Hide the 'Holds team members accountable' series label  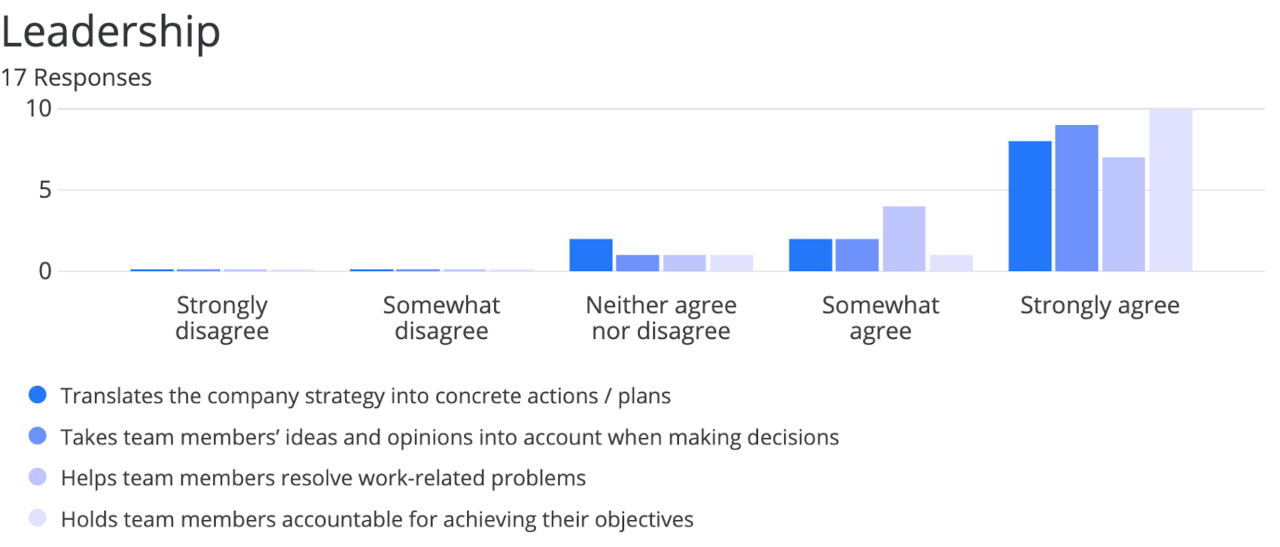click(x=377, y=519)
